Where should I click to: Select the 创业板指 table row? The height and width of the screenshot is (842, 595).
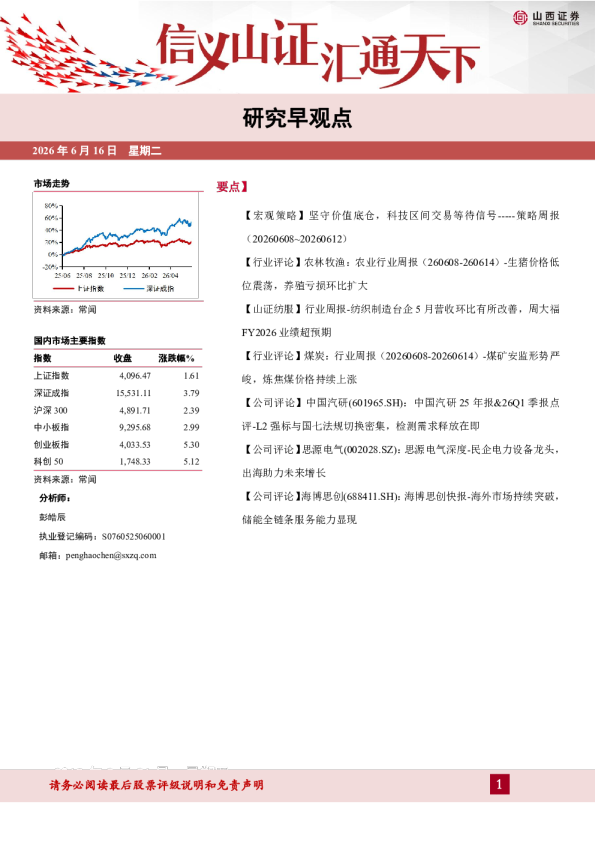pyautogui.click(x=117, y=445)
